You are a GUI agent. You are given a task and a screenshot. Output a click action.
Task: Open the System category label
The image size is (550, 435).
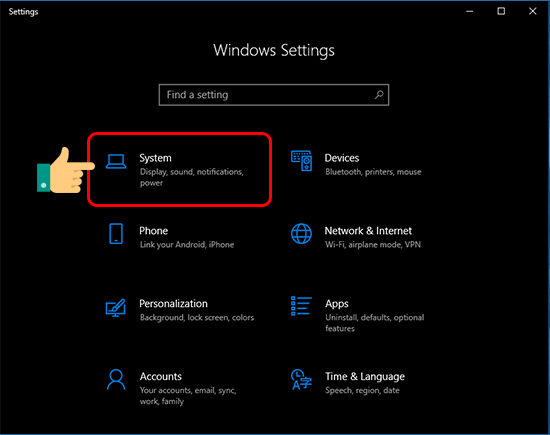coord(155,158)
